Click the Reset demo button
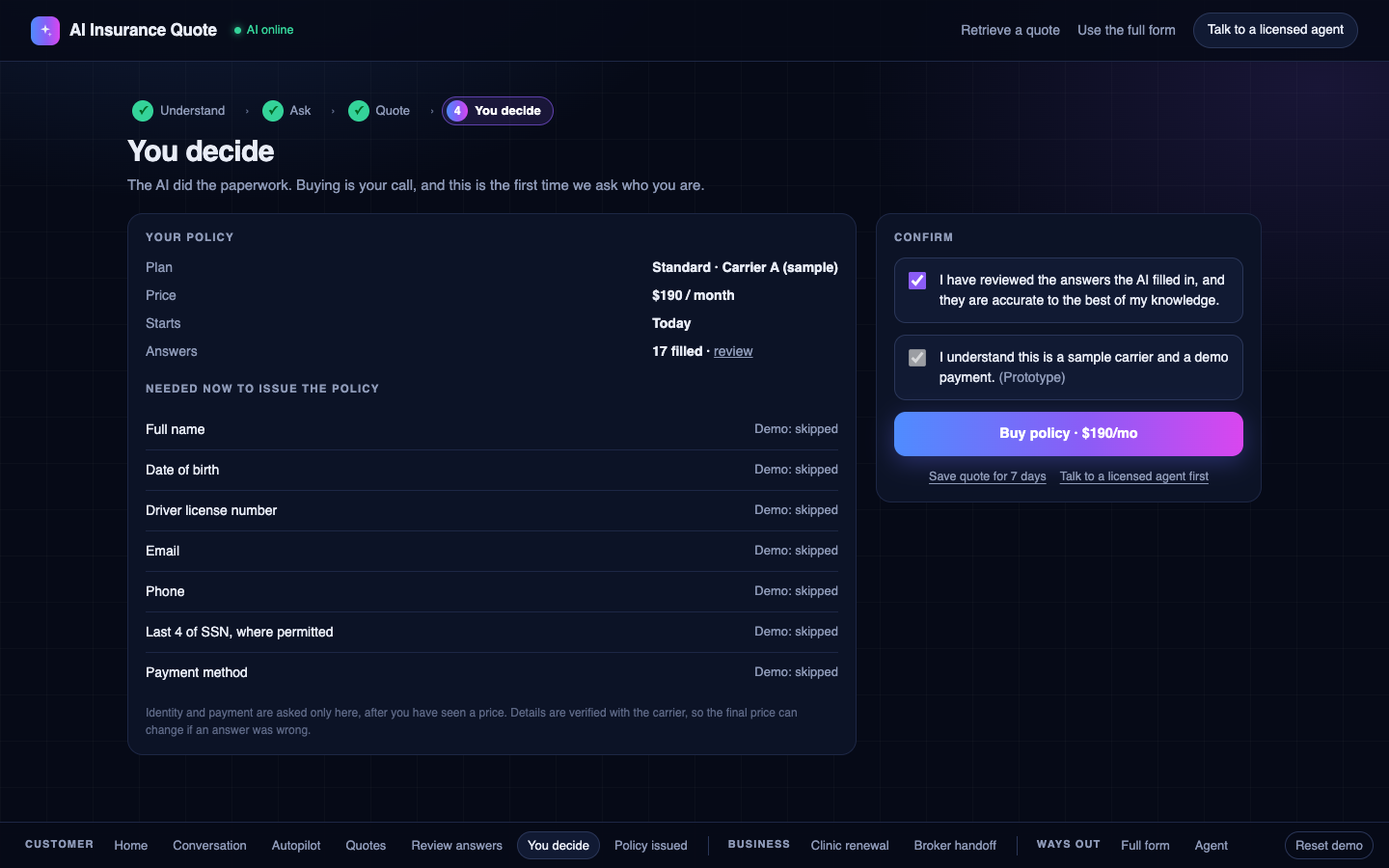Image resolution: width=1389 pixels, height=868 pixels. point(1329,845)
